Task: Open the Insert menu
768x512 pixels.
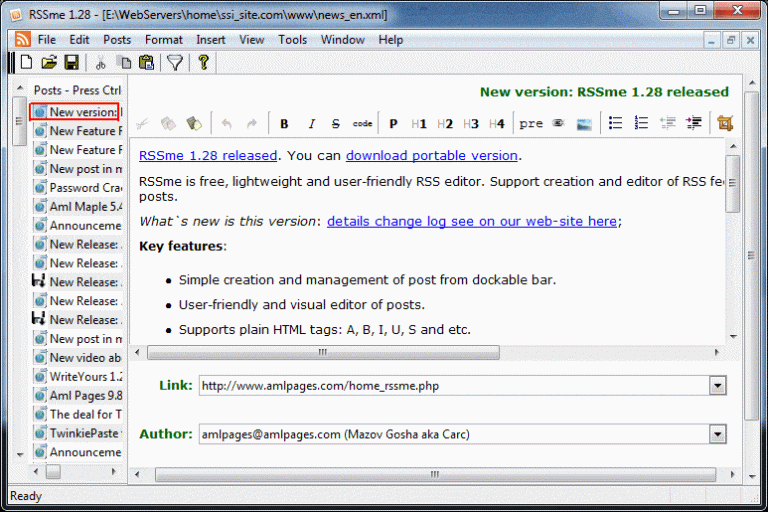Action: click(x=211, y=40)
